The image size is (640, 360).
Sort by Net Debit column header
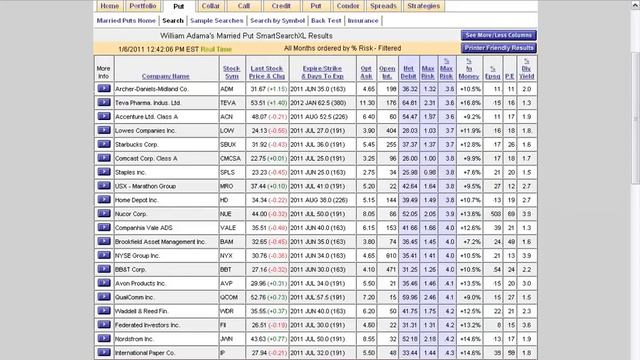tap(408, 72)
